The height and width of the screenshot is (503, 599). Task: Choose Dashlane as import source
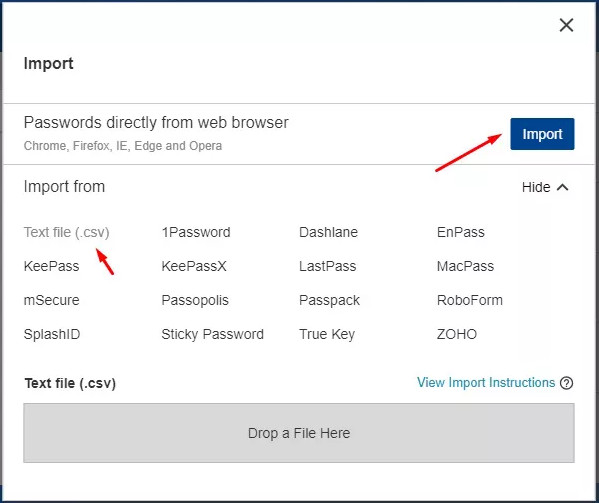(x=329, y=232)
